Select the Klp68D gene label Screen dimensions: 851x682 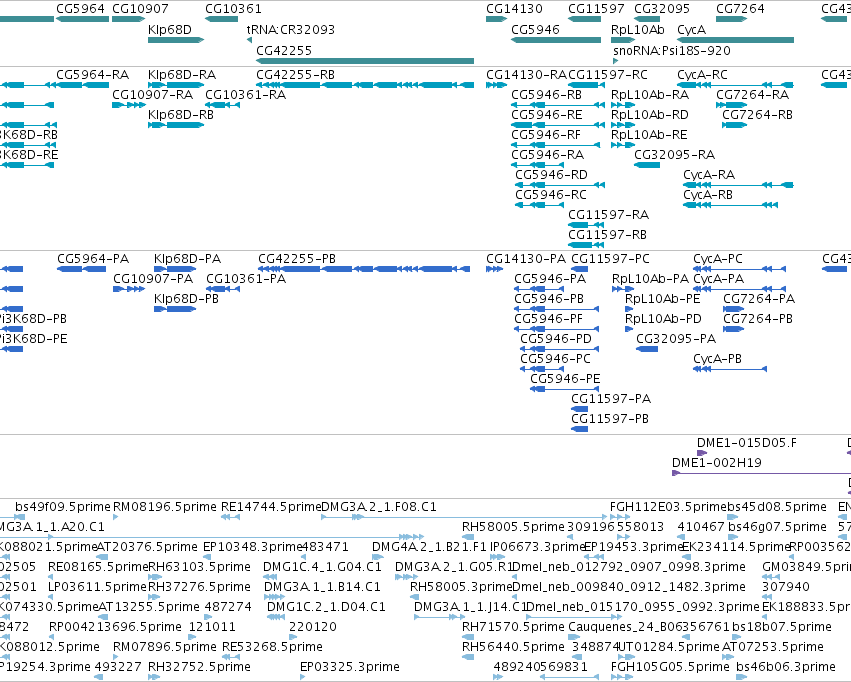170,30
